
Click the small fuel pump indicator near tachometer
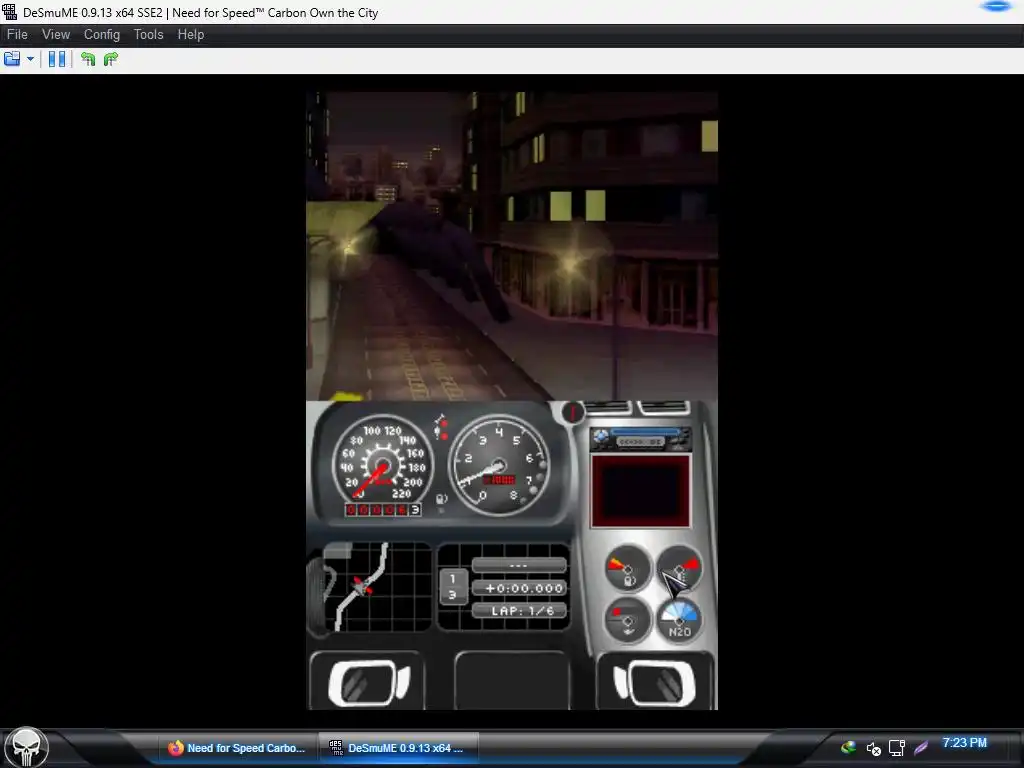click(x=441, y=500)
